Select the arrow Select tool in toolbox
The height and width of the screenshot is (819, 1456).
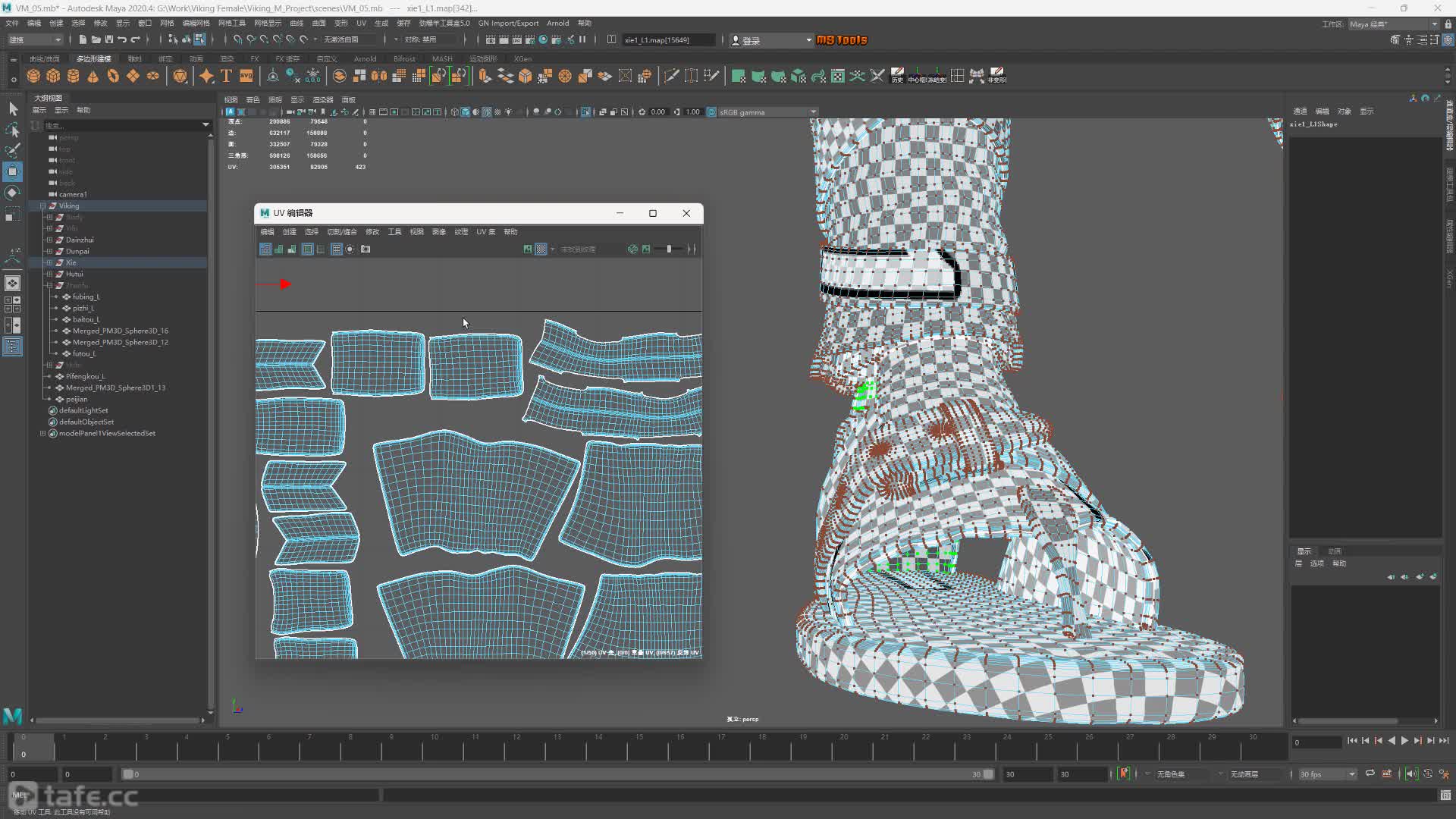[13, 109]
